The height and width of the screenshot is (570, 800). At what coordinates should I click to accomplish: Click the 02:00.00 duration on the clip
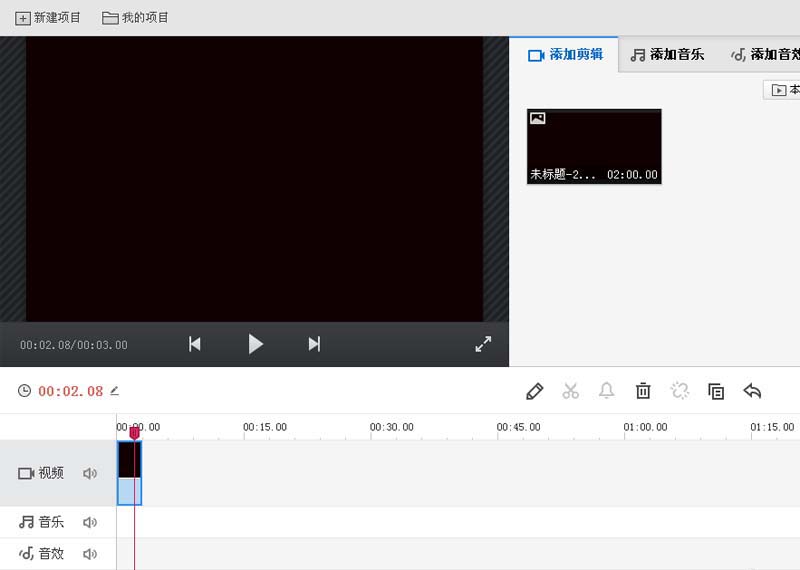[632, 175]
